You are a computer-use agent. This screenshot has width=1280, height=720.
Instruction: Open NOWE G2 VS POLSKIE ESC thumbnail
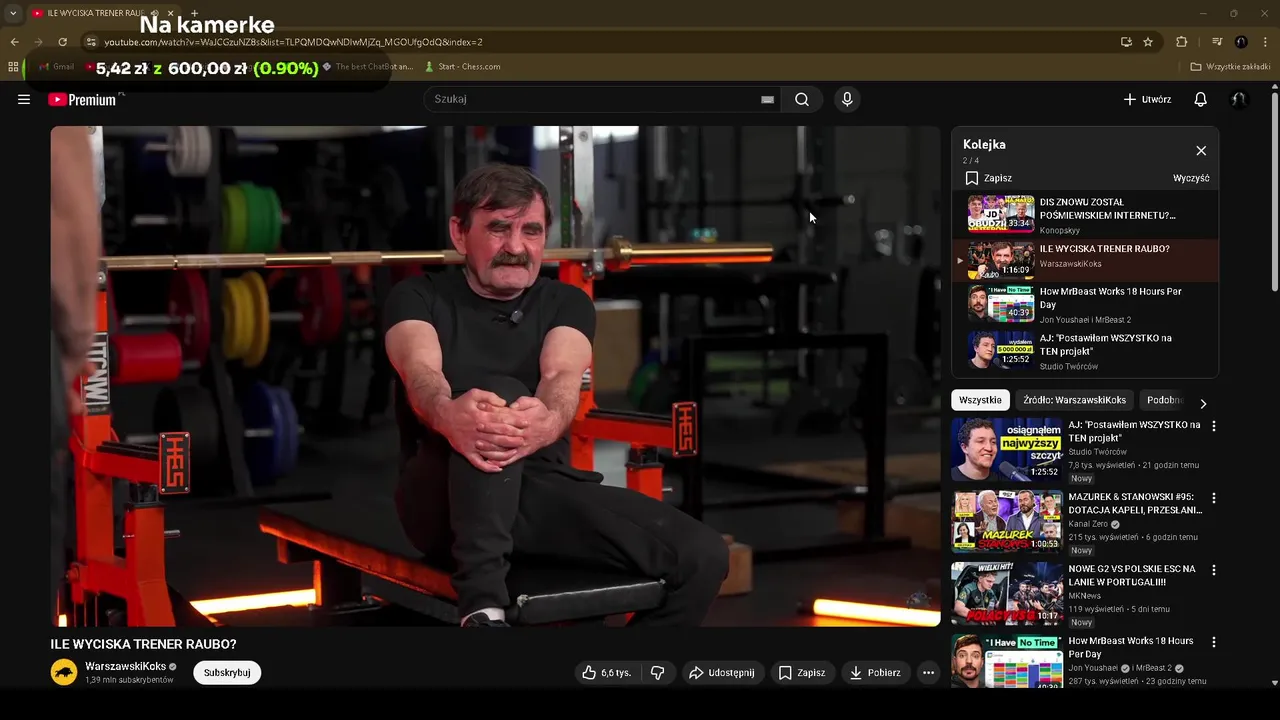(1007, 593)
